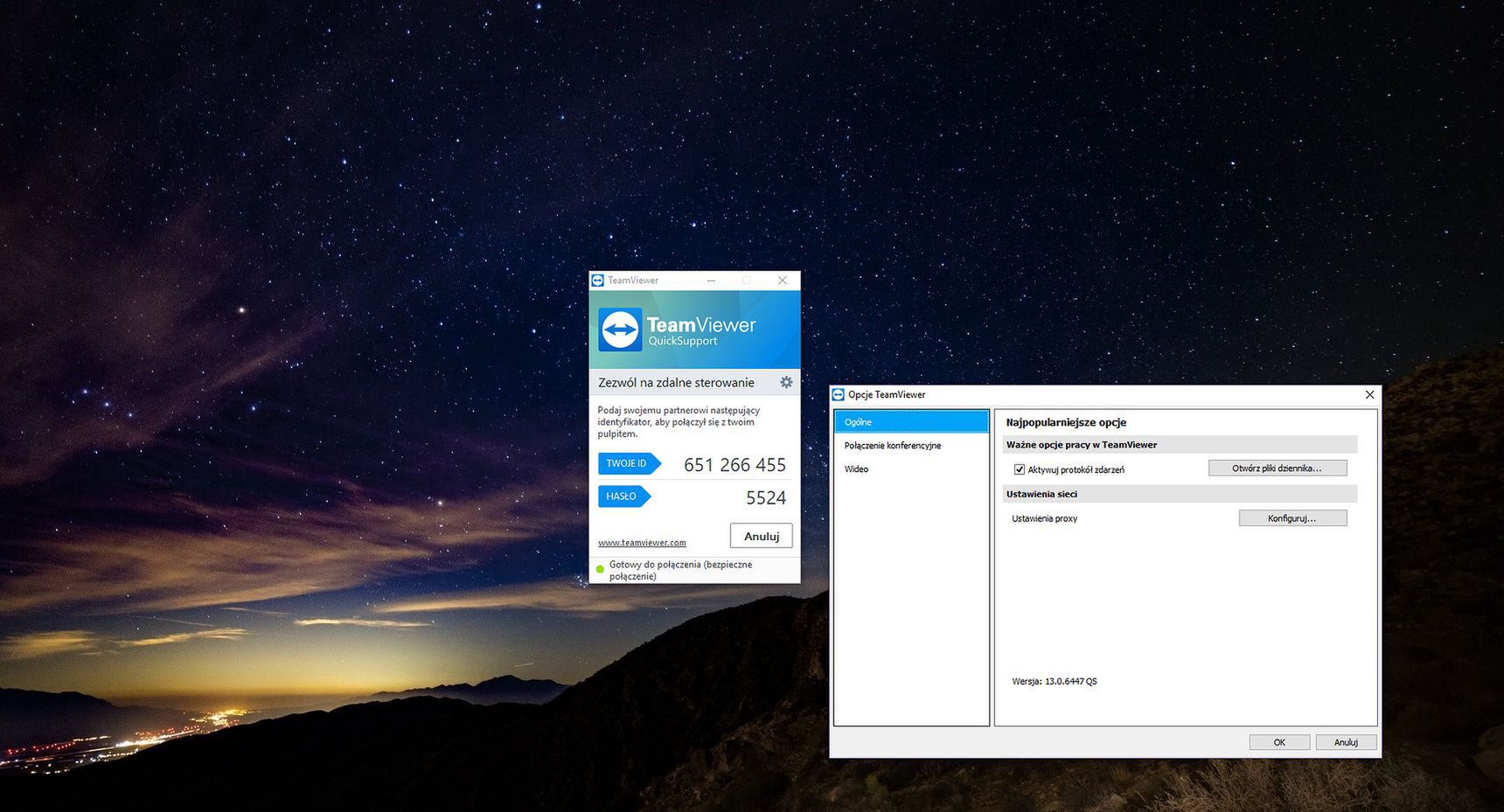This screenshot has height=812, width=1504.
Task: Confirm options with OK button
Action: (1279, 742)
